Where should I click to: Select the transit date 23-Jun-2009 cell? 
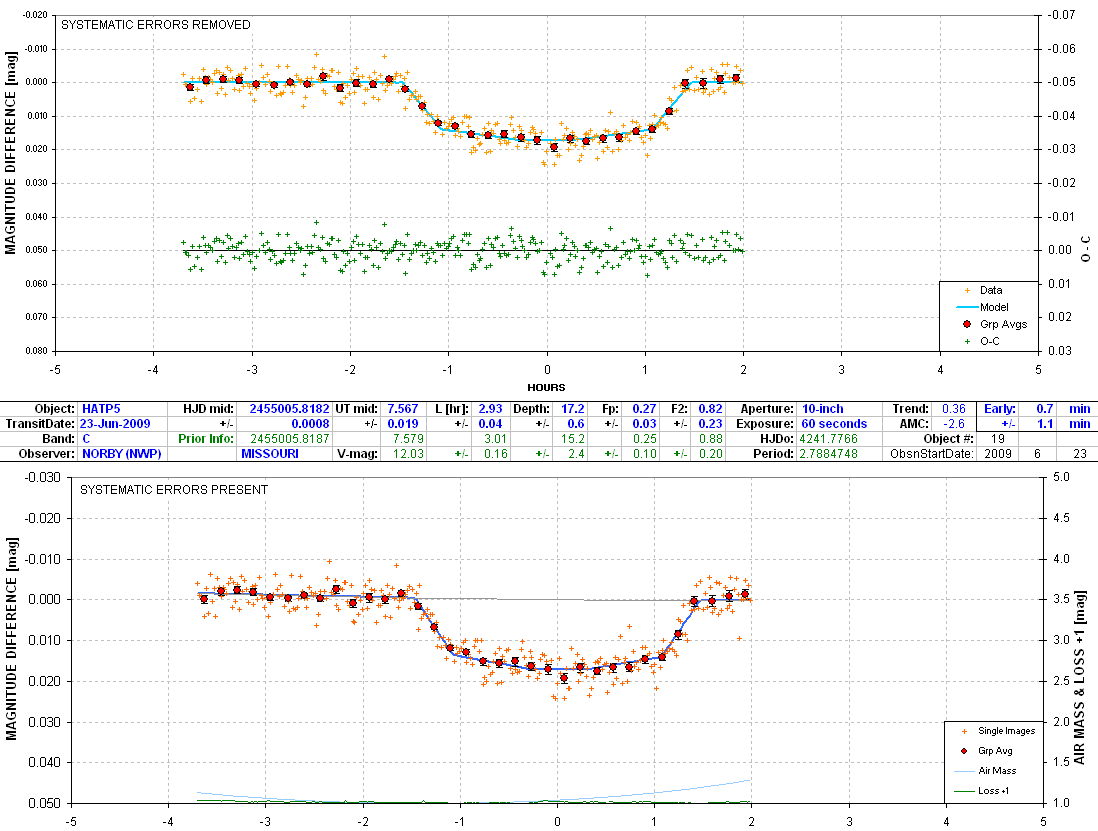click(117, 424)
